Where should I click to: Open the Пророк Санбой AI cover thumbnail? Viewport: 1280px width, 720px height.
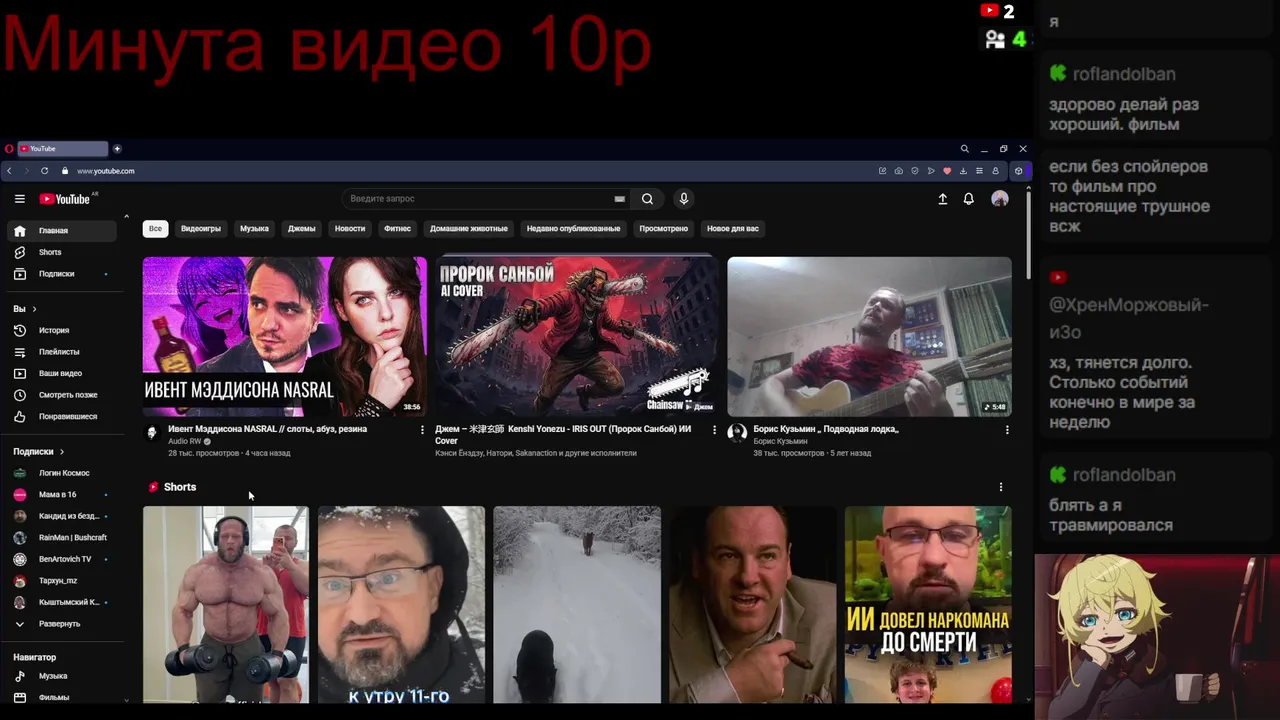577,337
